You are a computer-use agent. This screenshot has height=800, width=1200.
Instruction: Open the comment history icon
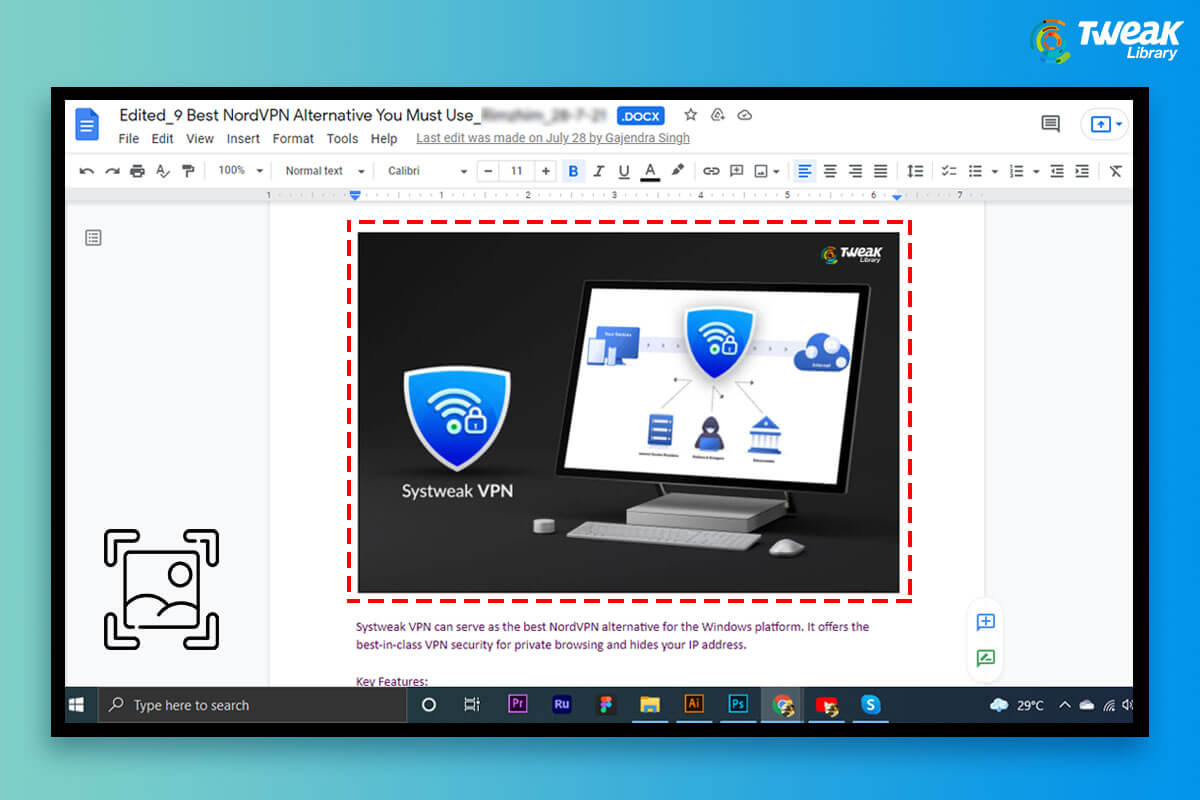pos(1050,124)
